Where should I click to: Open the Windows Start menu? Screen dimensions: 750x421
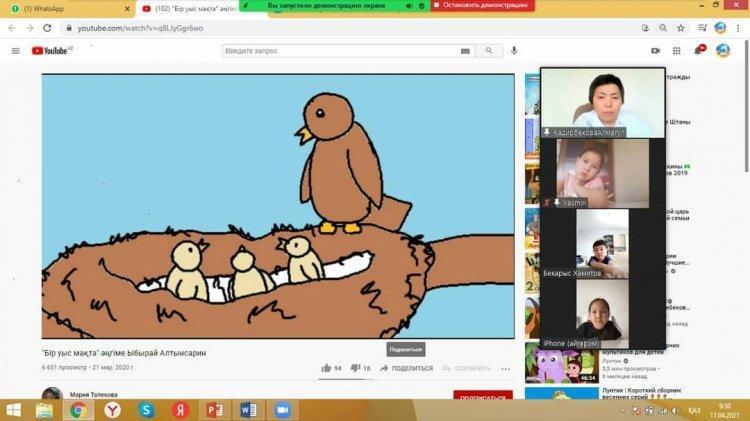pyautogui.click(x=13, y=410)
